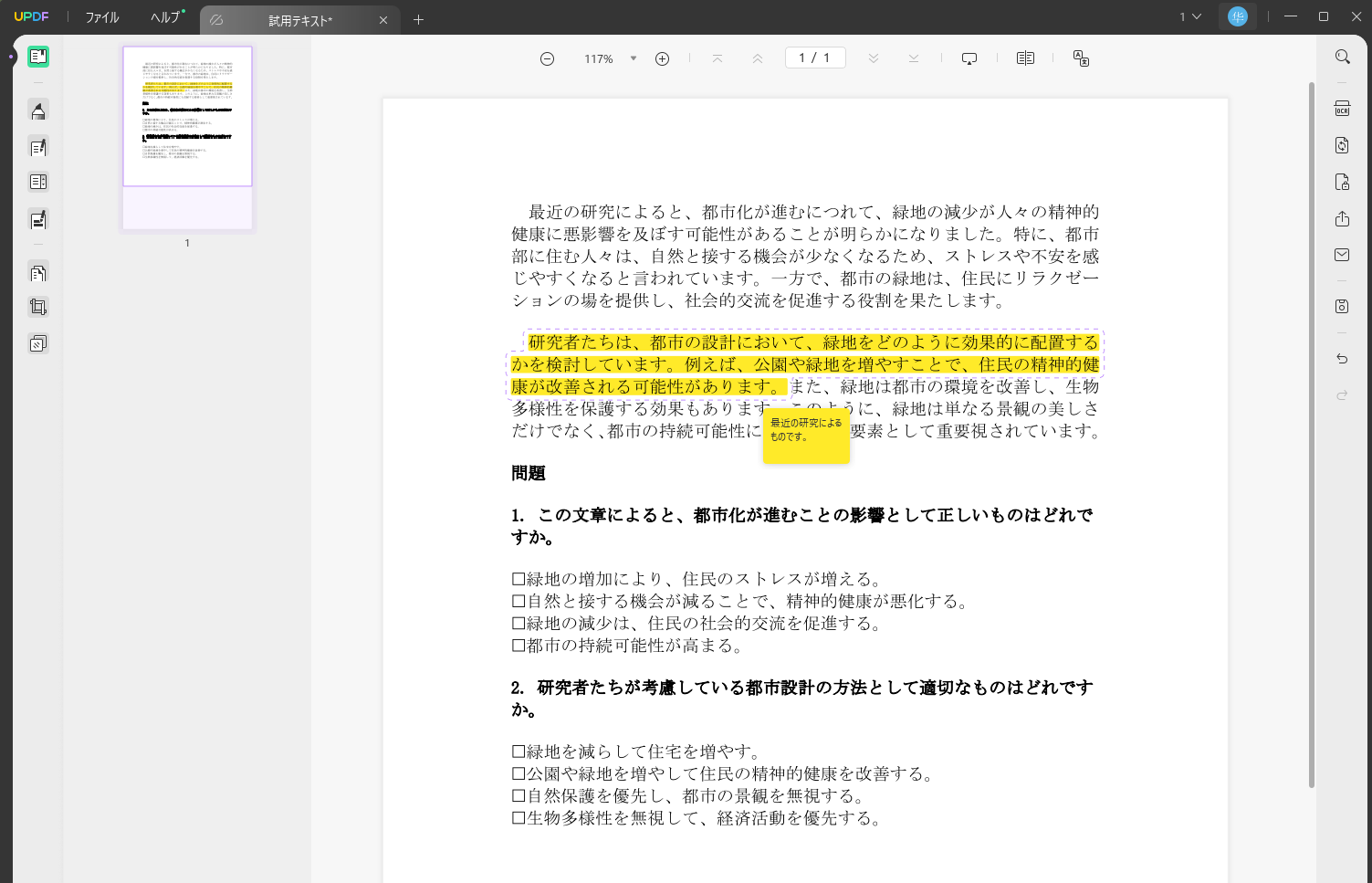Zoom in with the plus button
Screen dimensions: 1372x883
pos(662,58)
